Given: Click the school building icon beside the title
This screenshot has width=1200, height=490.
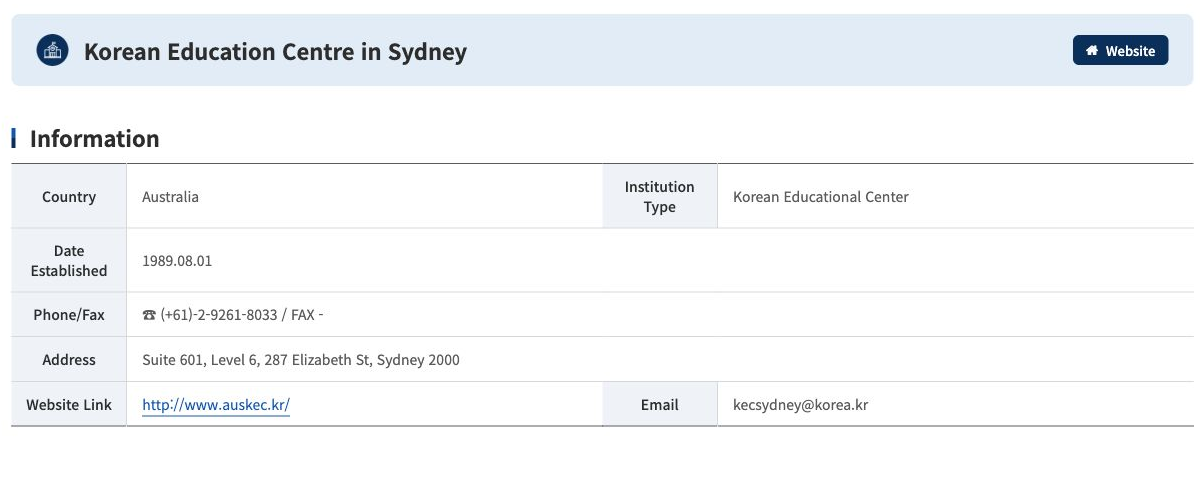Looking at the screenshot, I should coord(52,50).
